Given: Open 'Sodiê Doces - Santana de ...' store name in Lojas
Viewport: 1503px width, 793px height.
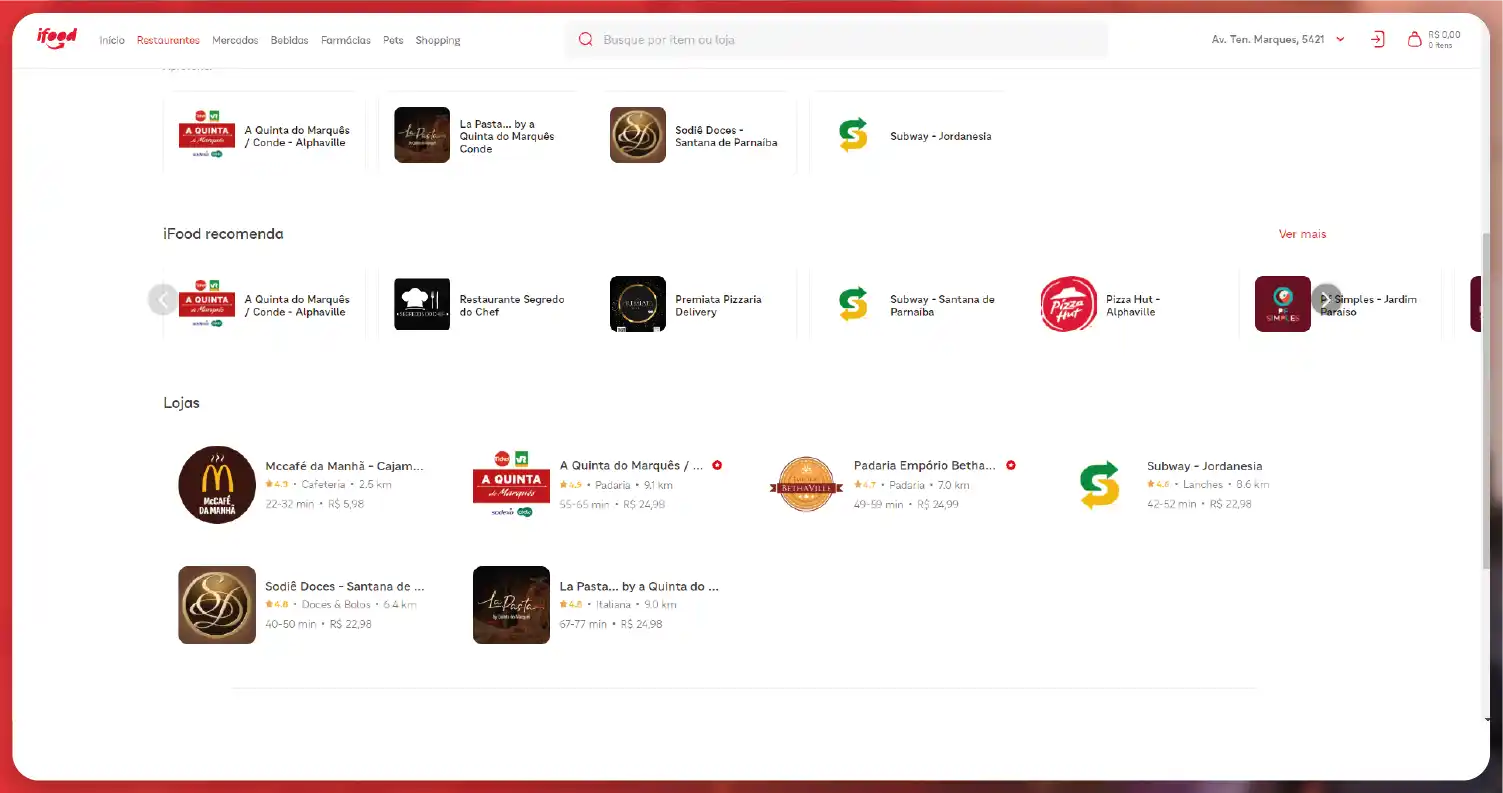Looking at the screenshot, I should [x=345, y=586].
